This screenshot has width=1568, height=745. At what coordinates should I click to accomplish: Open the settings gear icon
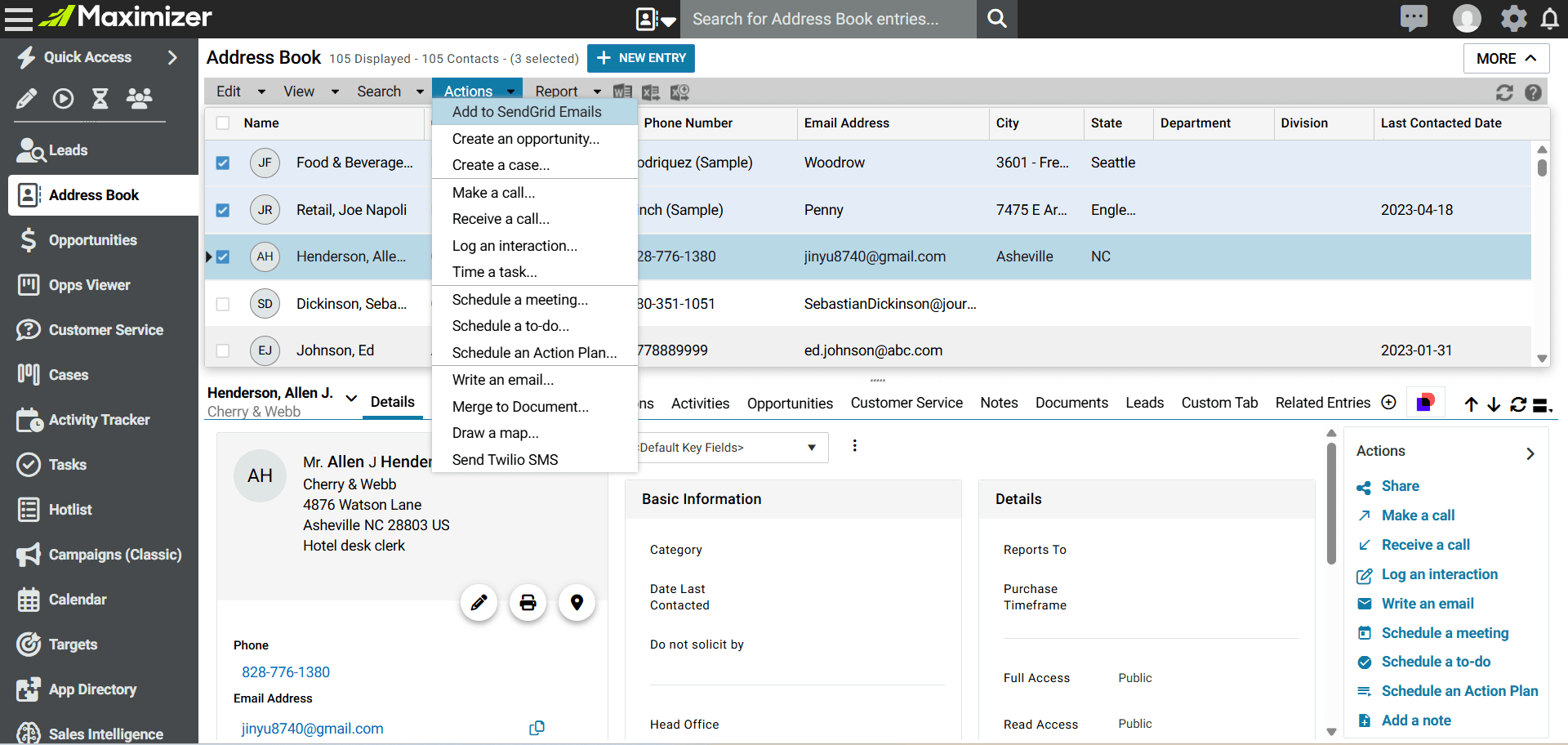[x=1513, y=19]
